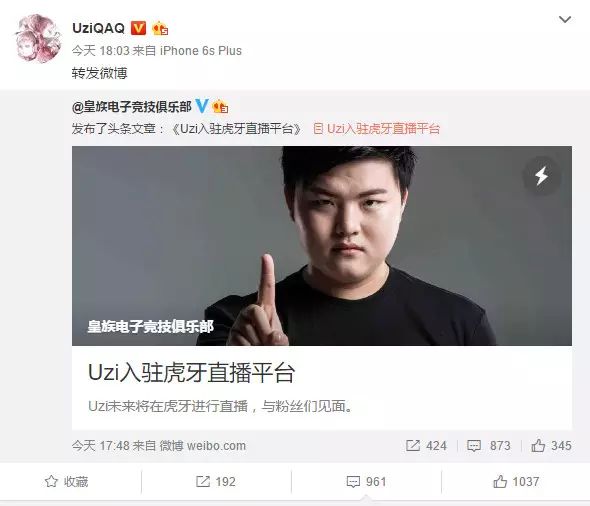Click the crown icon next to 皇族电子竞技俱乐部
Viewport: 590px width, 506px height.
point(220,107)
